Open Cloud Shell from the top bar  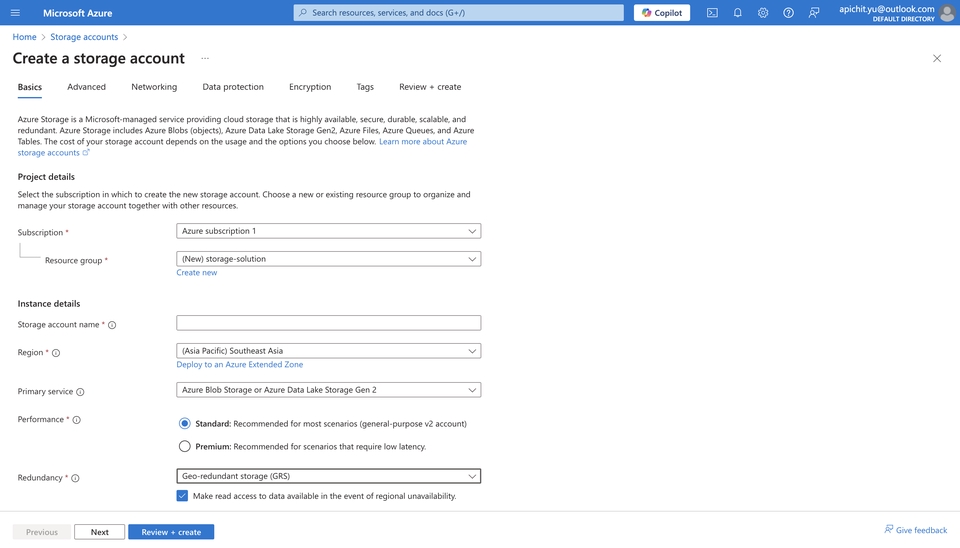point(712,12)
